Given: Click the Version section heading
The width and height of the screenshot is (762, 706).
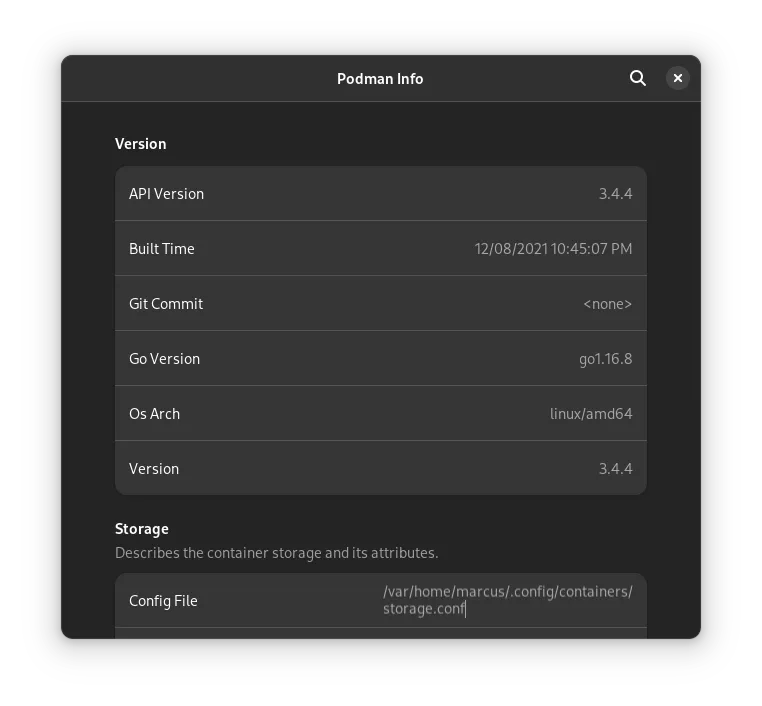Looking at the screenshot, I should click(141, 144).
